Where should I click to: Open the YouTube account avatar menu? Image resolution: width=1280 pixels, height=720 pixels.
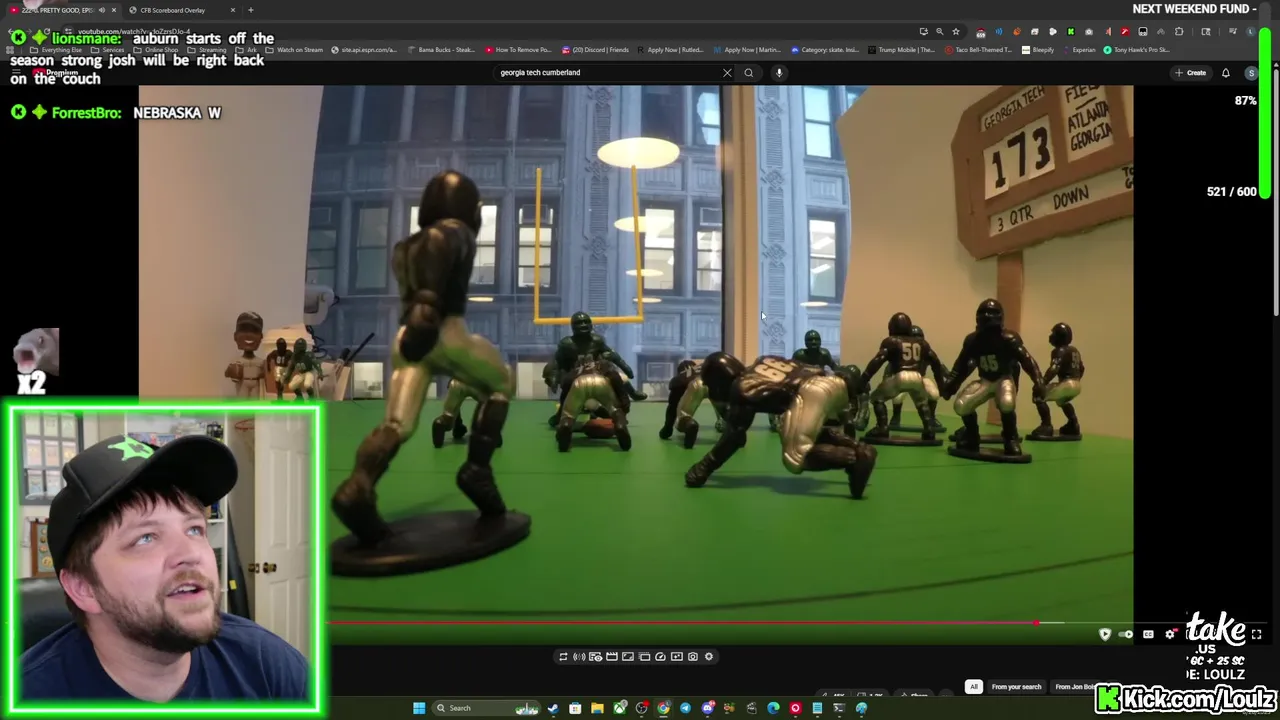(1251, 73)
